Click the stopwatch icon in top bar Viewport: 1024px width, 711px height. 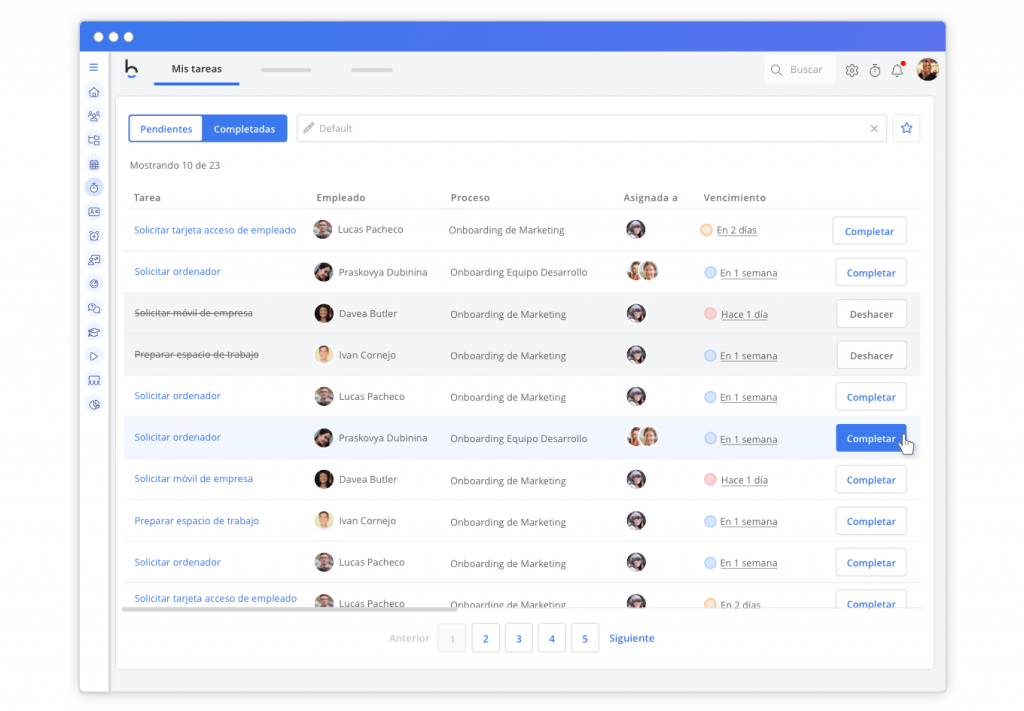875,70
